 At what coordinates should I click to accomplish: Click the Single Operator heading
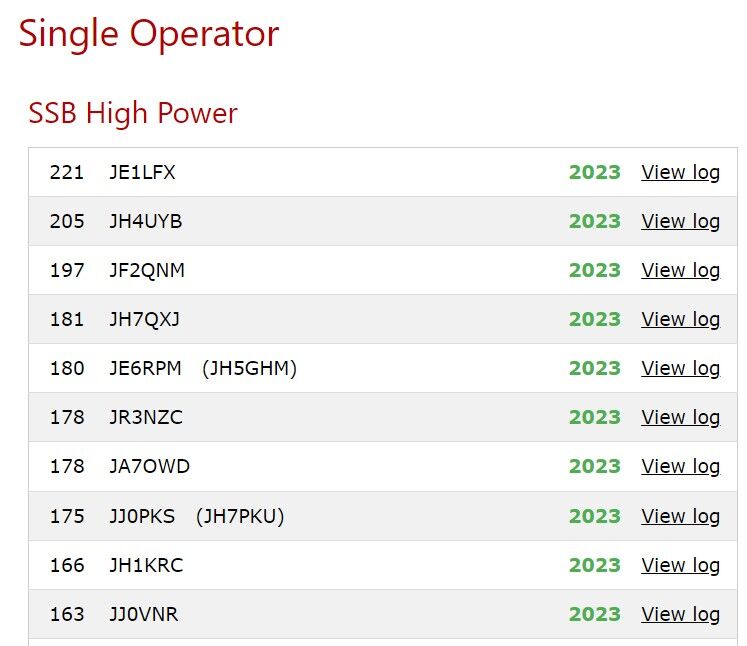click(x=149, y=35)
